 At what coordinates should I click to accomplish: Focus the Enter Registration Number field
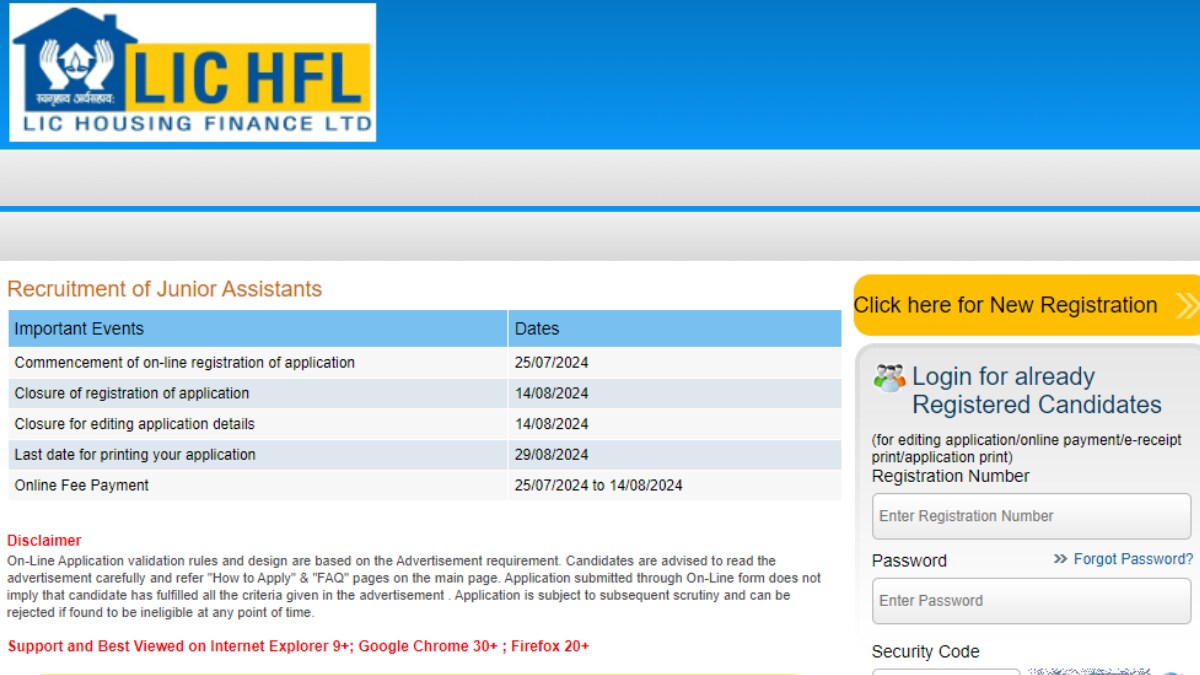pyautogui.click(x=1031, y=516)
